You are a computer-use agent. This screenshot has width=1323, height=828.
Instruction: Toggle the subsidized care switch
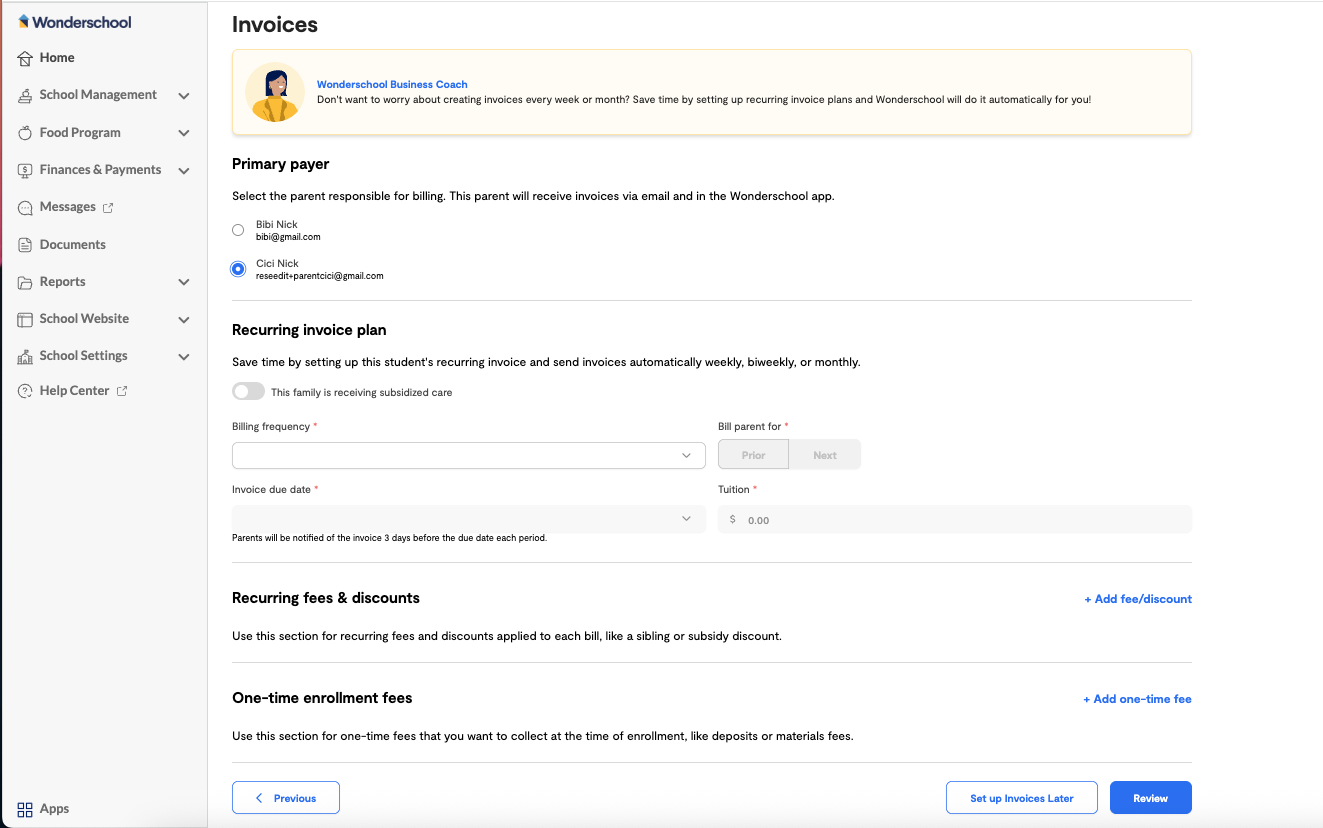(248, 392)
